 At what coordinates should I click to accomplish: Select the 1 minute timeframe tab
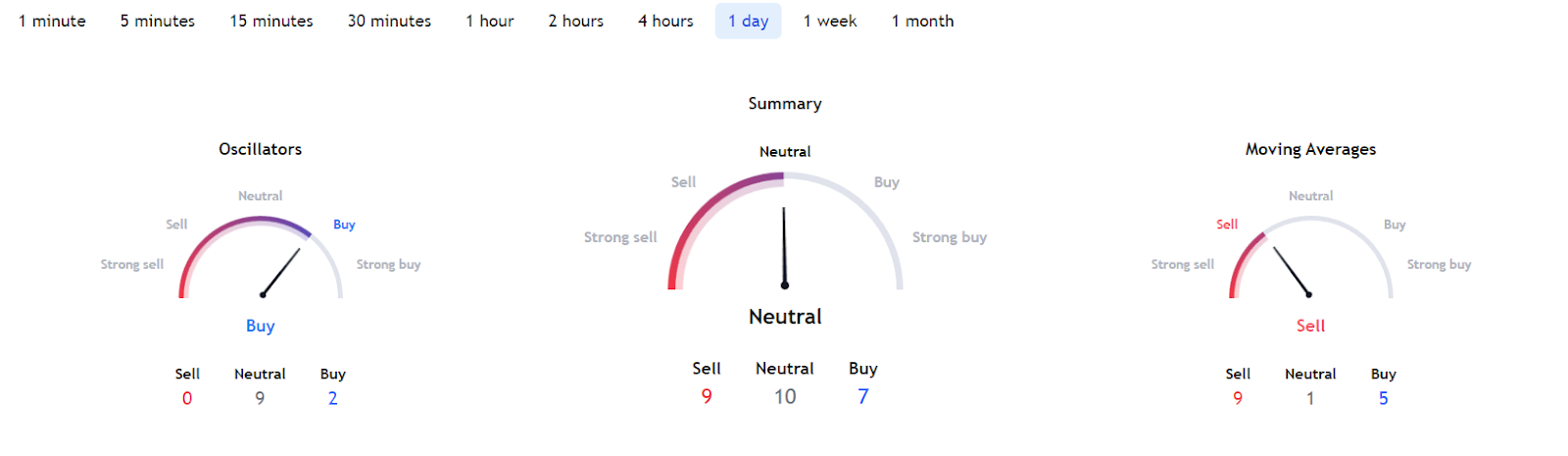pos(52,21)
